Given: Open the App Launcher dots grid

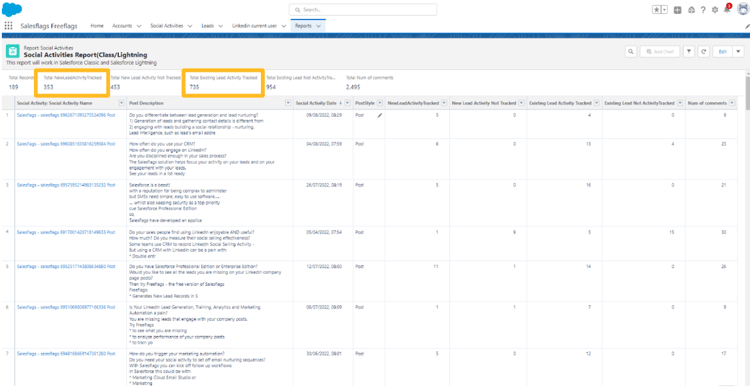Looking at the screenshot, I should 8,26.
